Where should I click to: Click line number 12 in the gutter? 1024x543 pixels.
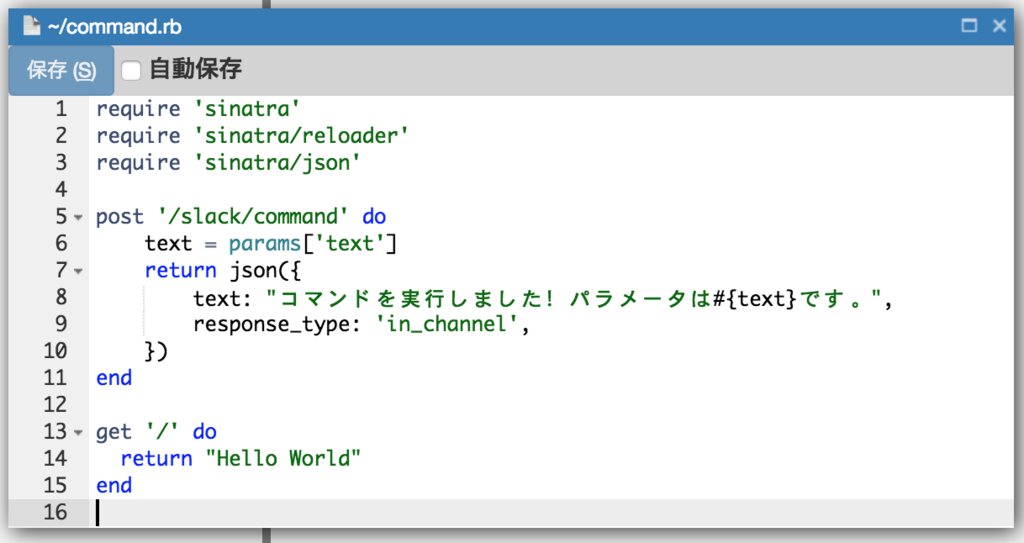tap(56, 404)
